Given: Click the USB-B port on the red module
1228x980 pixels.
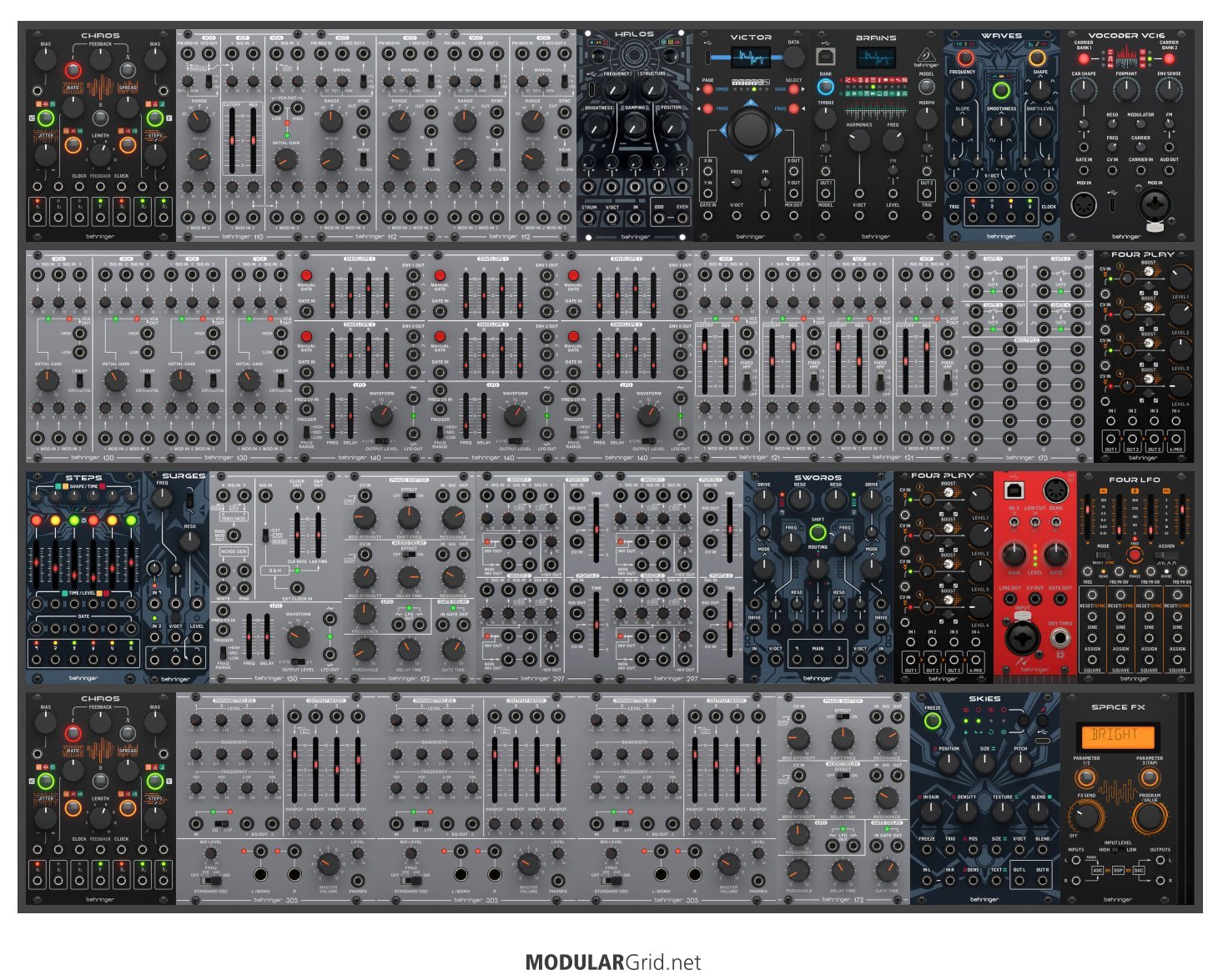Looking at the screenshot, I should [1014, 489].
